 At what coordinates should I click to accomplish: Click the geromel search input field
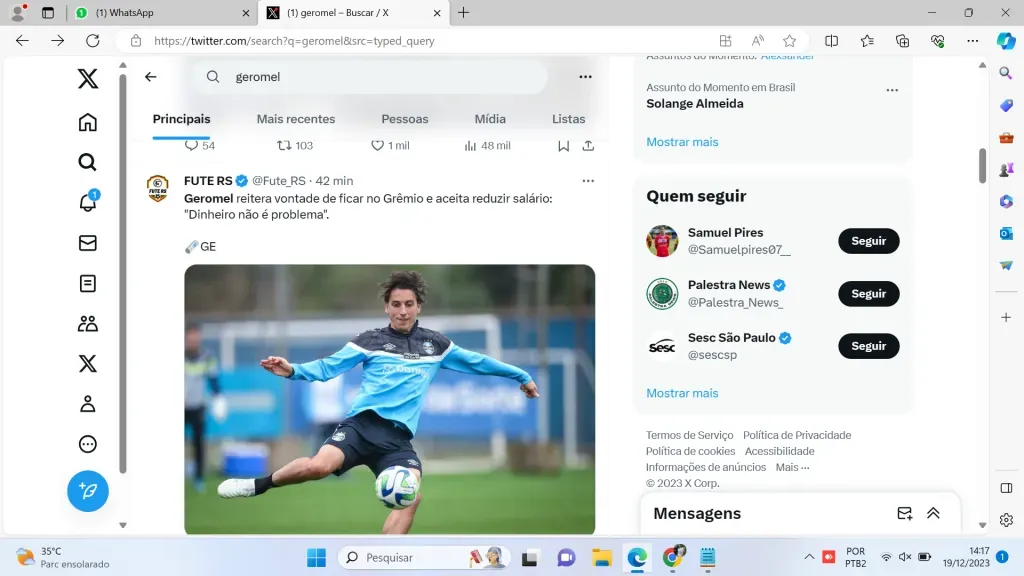click(380, 77)
